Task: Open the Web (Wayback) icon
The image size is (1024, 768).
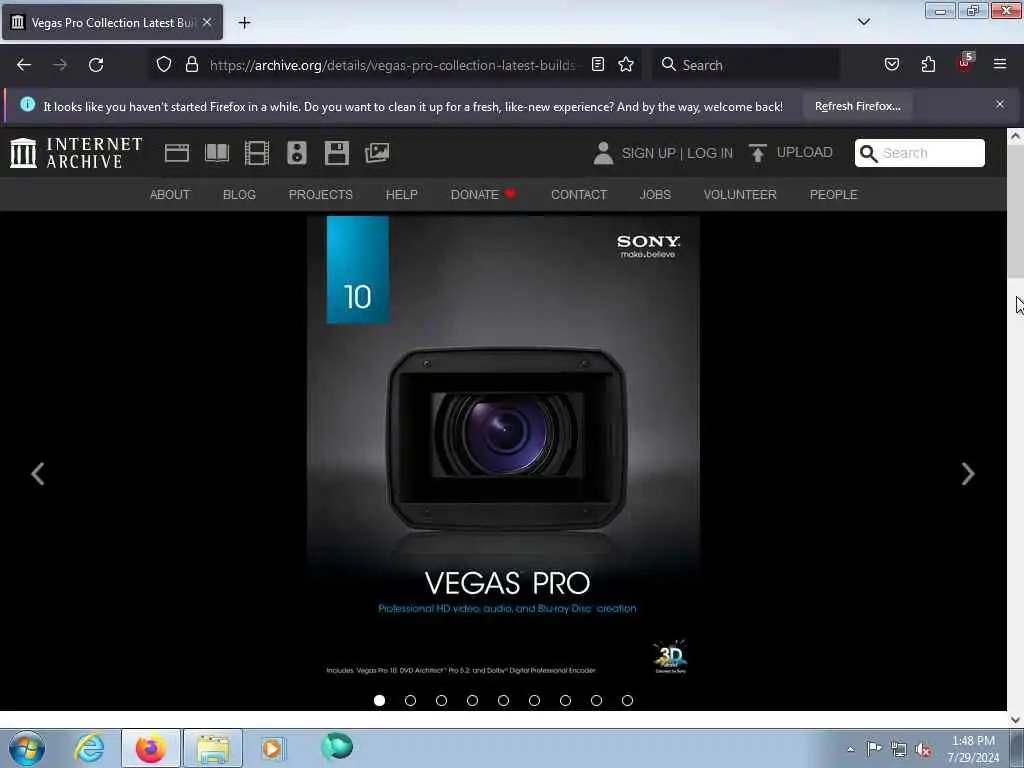Action: pos(176,153)
